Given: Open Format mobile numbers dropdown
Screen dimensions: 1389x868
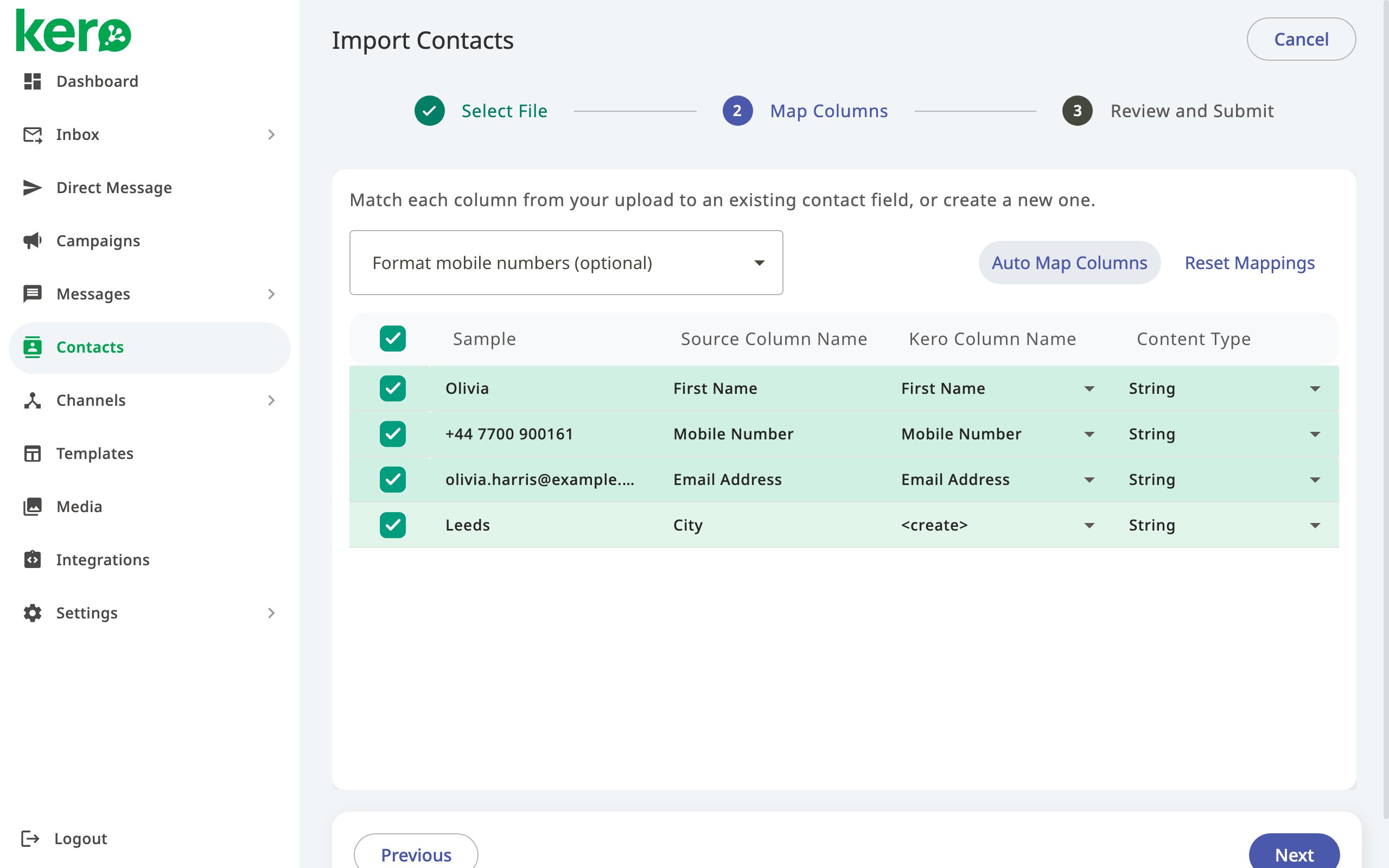Looking at the screenshot, I should [x=566, y=263].
